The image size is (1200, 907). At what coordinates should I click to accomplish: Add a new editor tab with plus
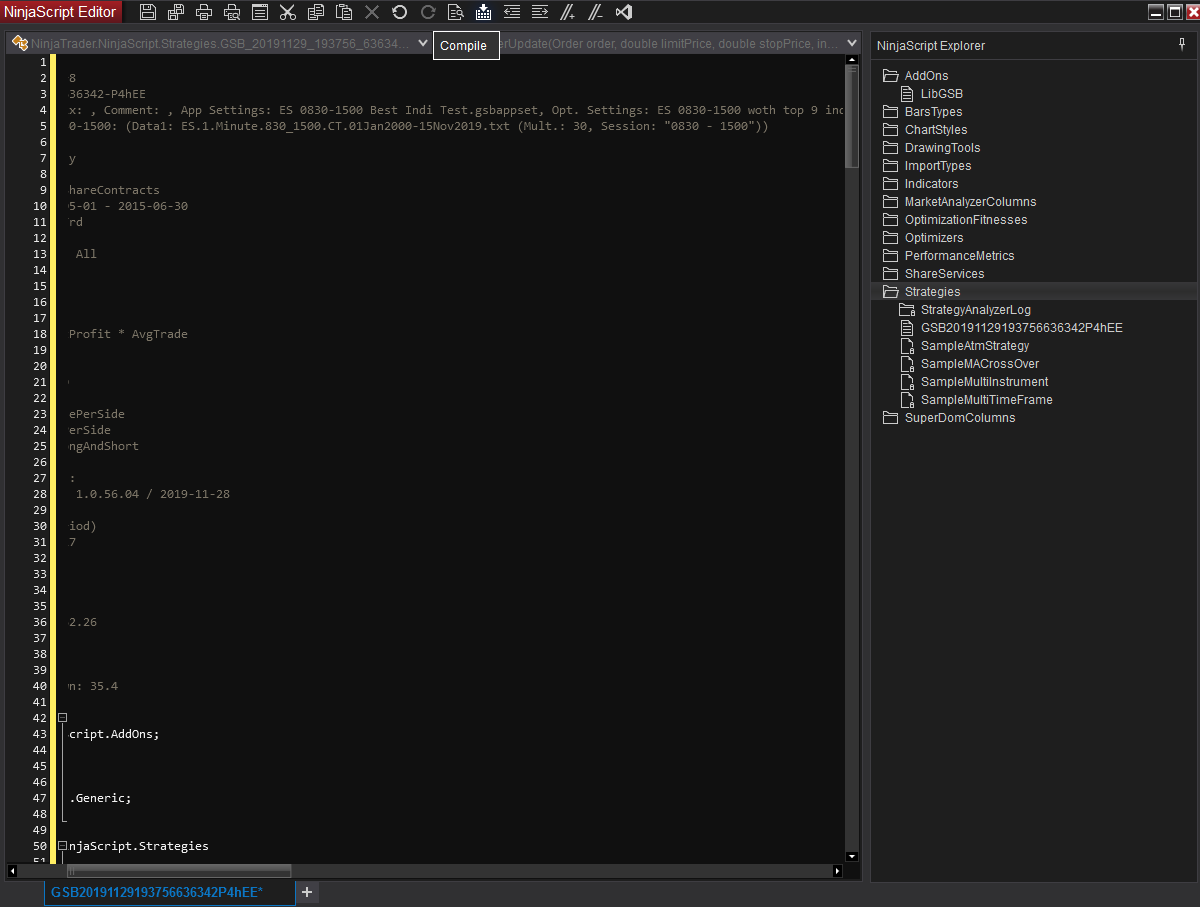[x=307, y=892]
